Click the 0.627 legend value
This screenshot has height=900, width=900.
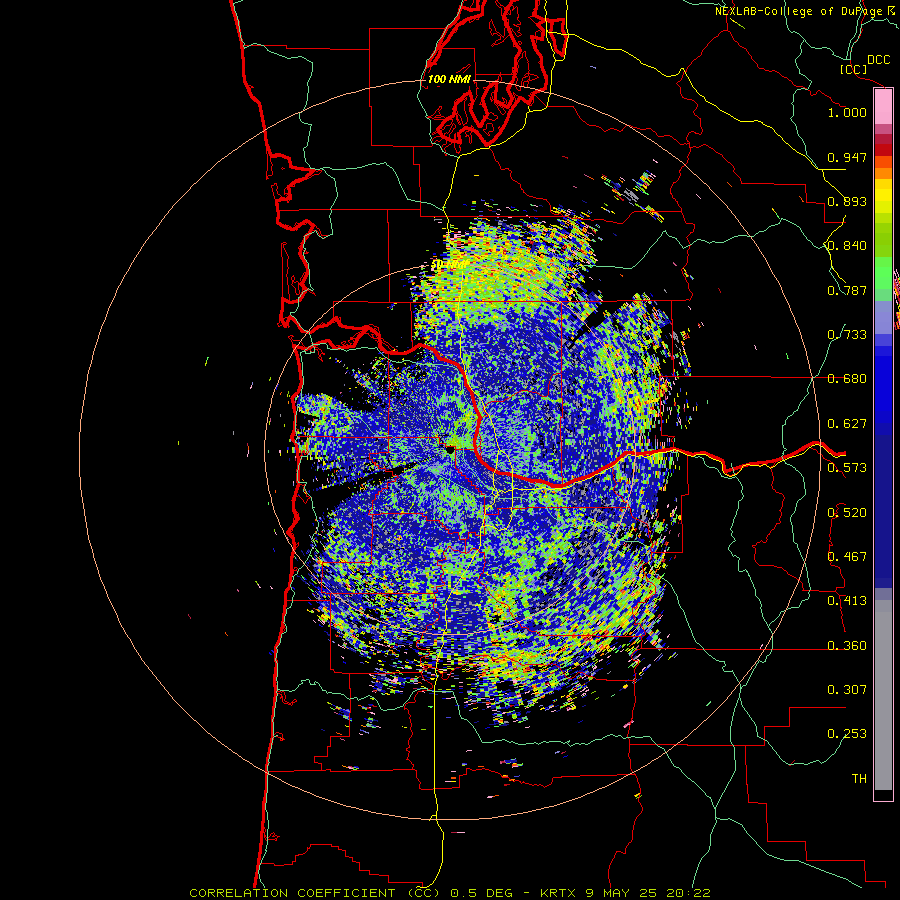[847, 424]
